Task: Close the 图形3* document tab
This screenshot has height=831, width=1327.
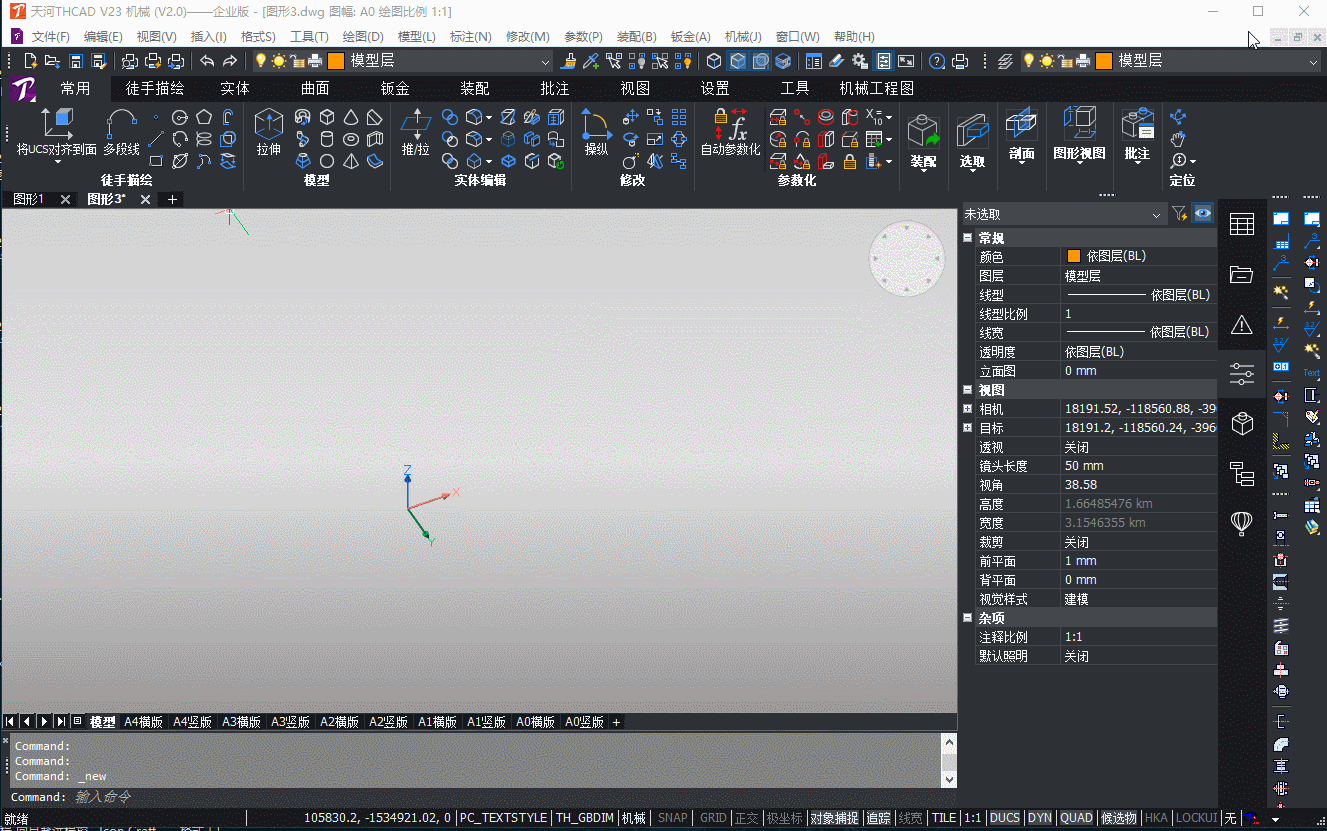Action: 145,200
